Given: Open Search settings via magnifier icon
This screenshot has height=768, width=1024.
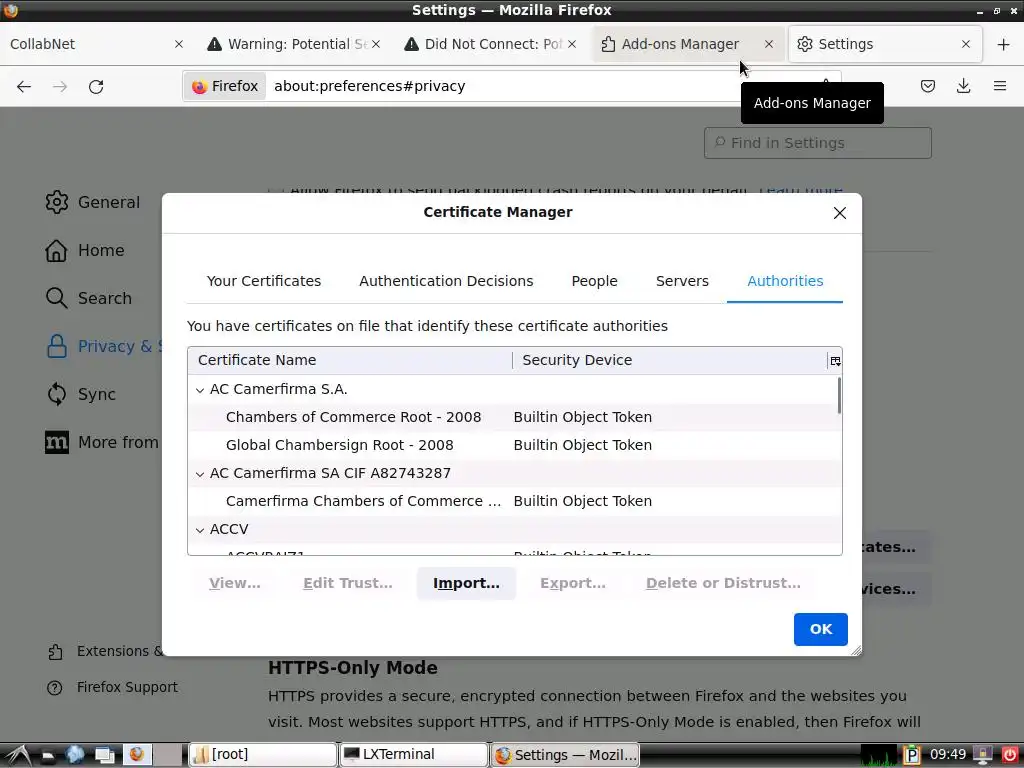Looking at the screenshot, I should (x=57, y=298).
